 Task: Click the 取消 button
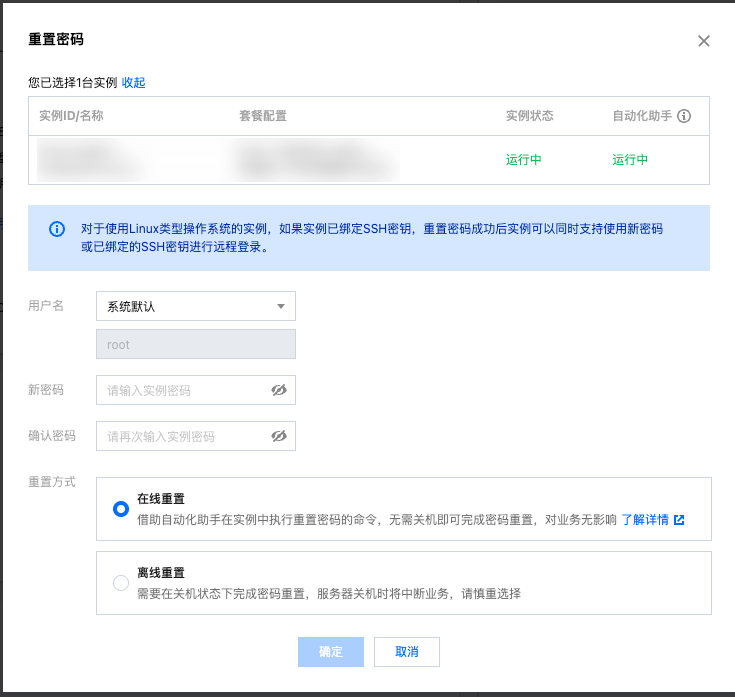[407, 652]
